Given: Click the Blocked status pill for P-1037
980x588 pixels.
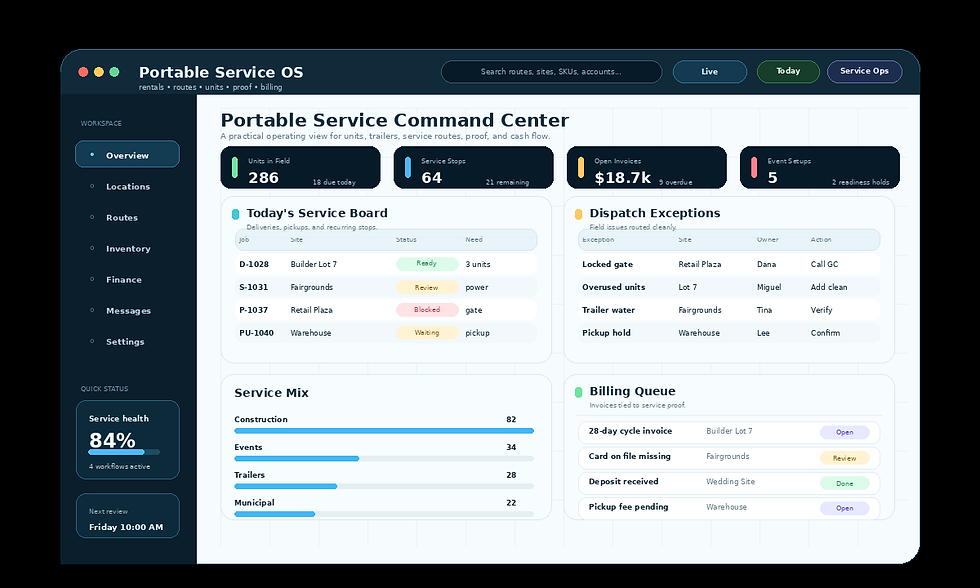Looking at the screenshot, I should click(x=427, y=310).
